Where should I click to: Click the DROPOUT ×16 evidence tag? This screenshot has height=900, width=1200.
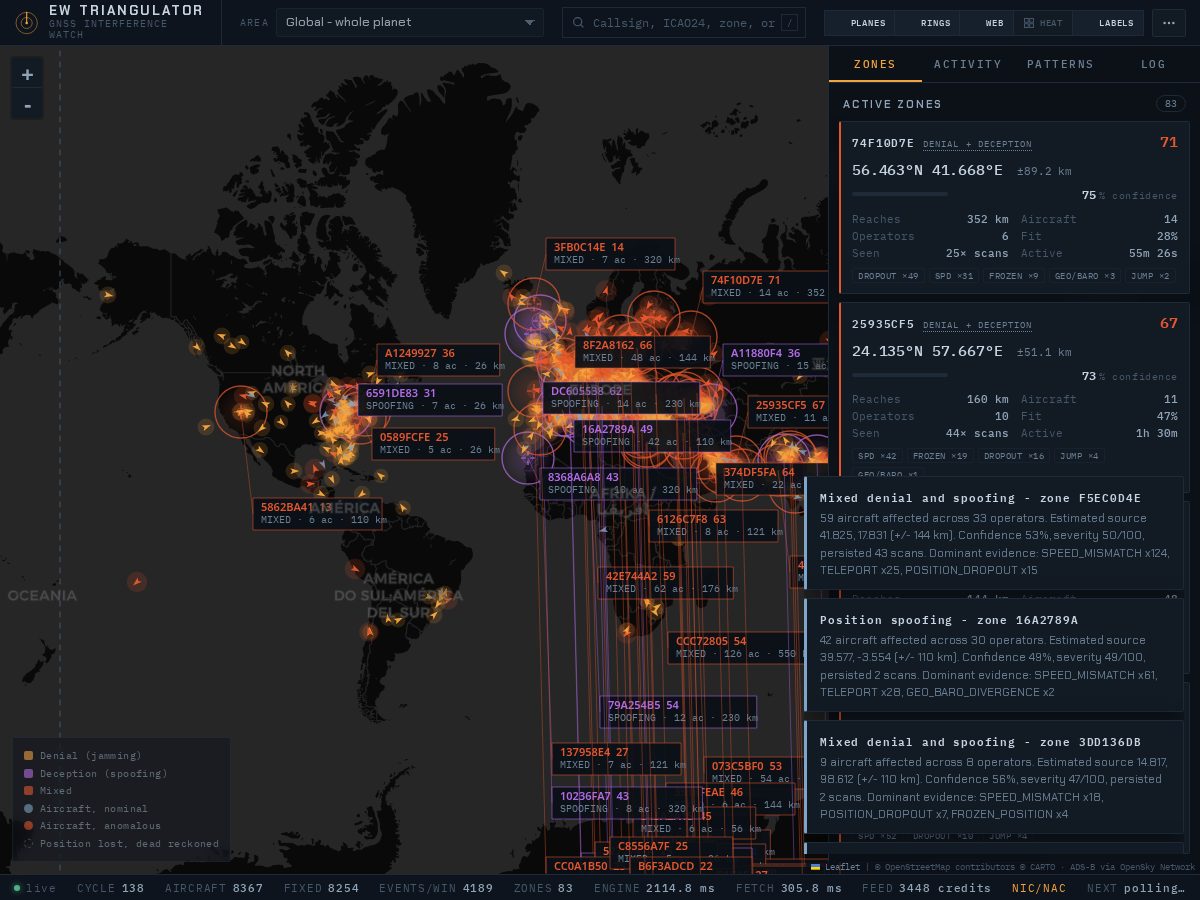coord(1014,456)
